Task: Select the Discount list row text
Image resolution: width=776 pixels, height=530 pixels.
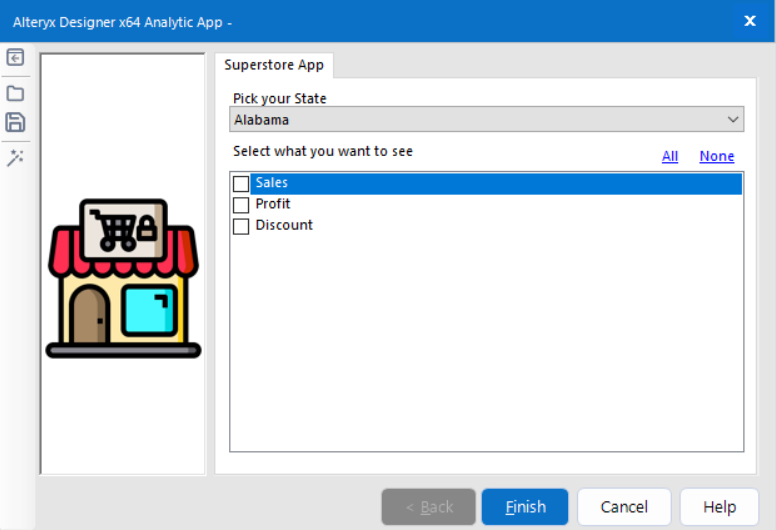Action: click(284, 225)
